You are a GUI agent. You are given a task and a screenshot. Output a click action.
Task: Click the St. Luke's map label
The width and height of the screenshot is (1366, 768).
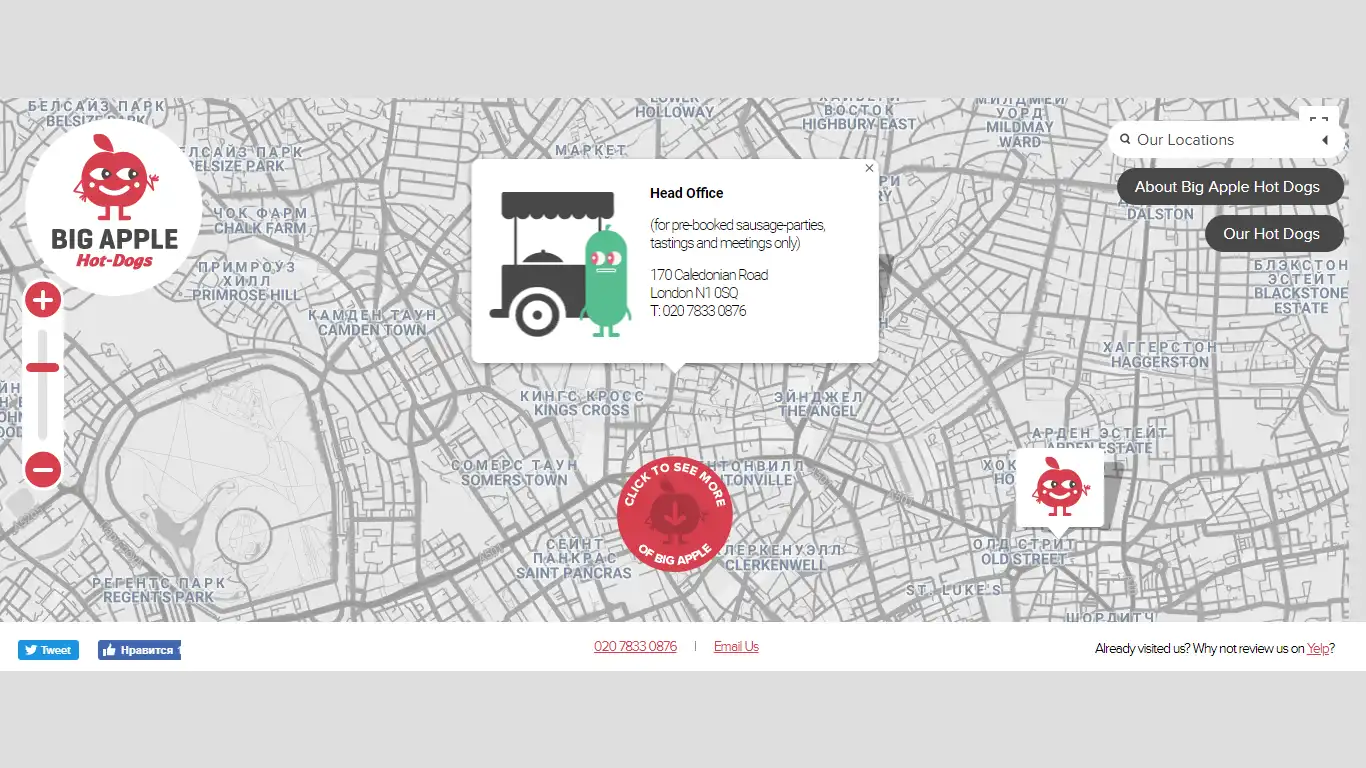[954, 590]
